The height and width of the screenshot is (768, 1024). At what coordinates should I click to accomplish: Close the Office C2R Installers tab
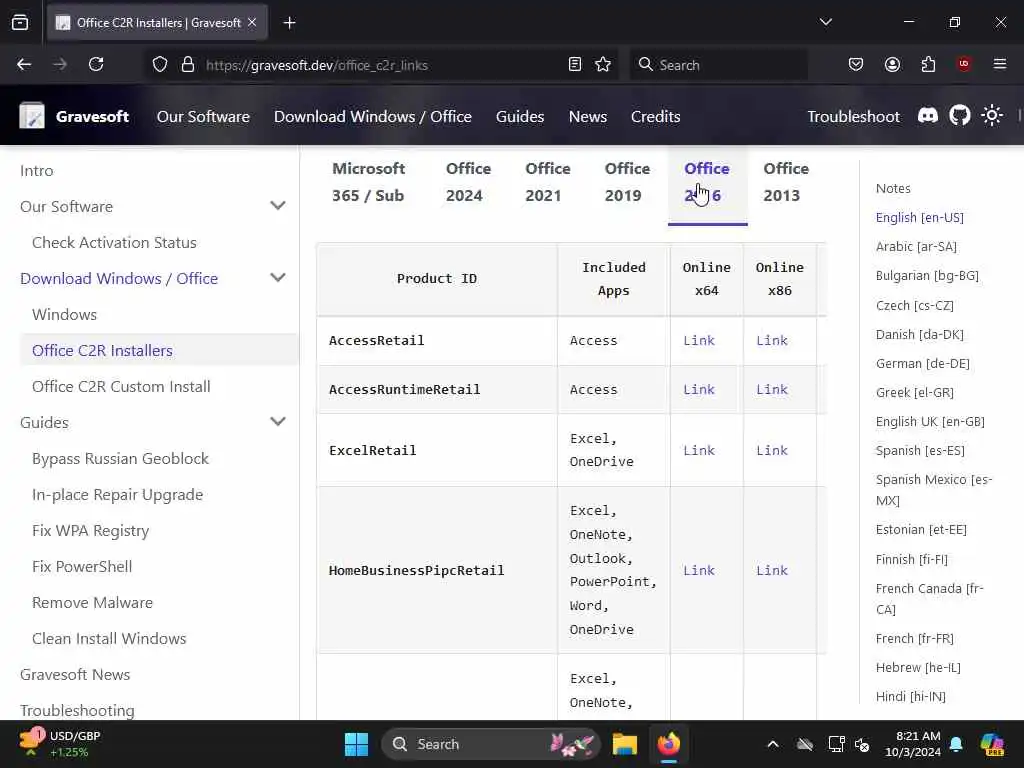[252, 22]
